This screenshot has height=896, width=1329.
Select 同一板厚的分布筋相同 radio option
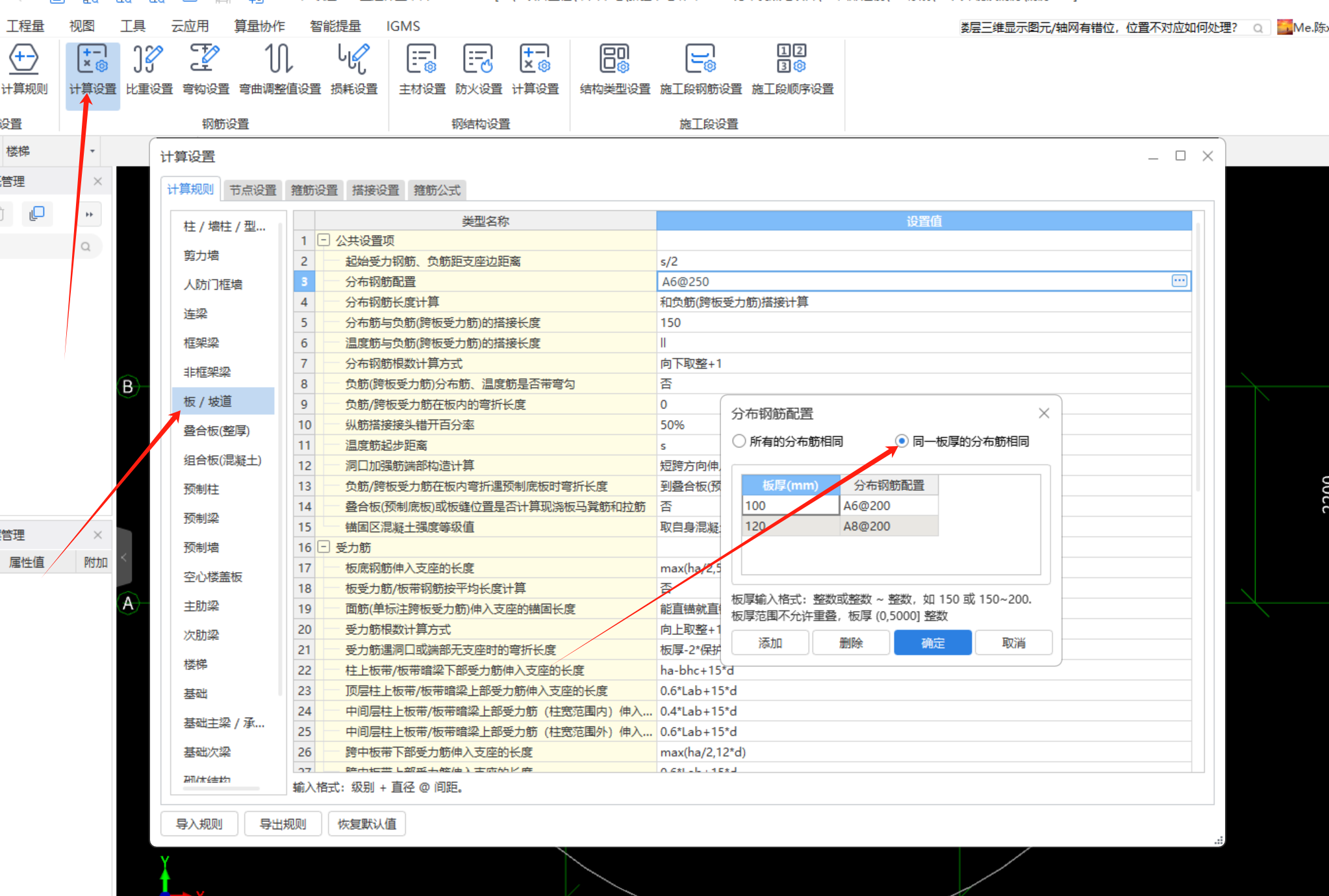coord(902,441)
